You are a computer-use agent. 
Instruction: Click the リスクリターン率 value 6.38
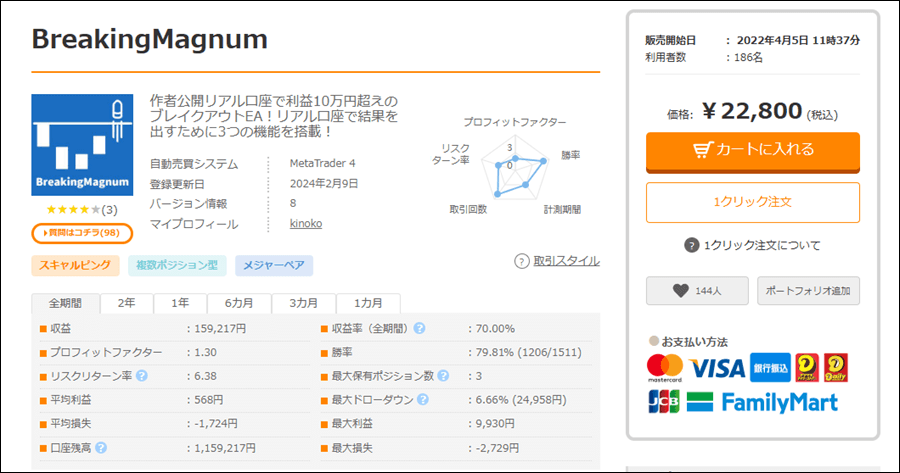(x=205, y=375)
